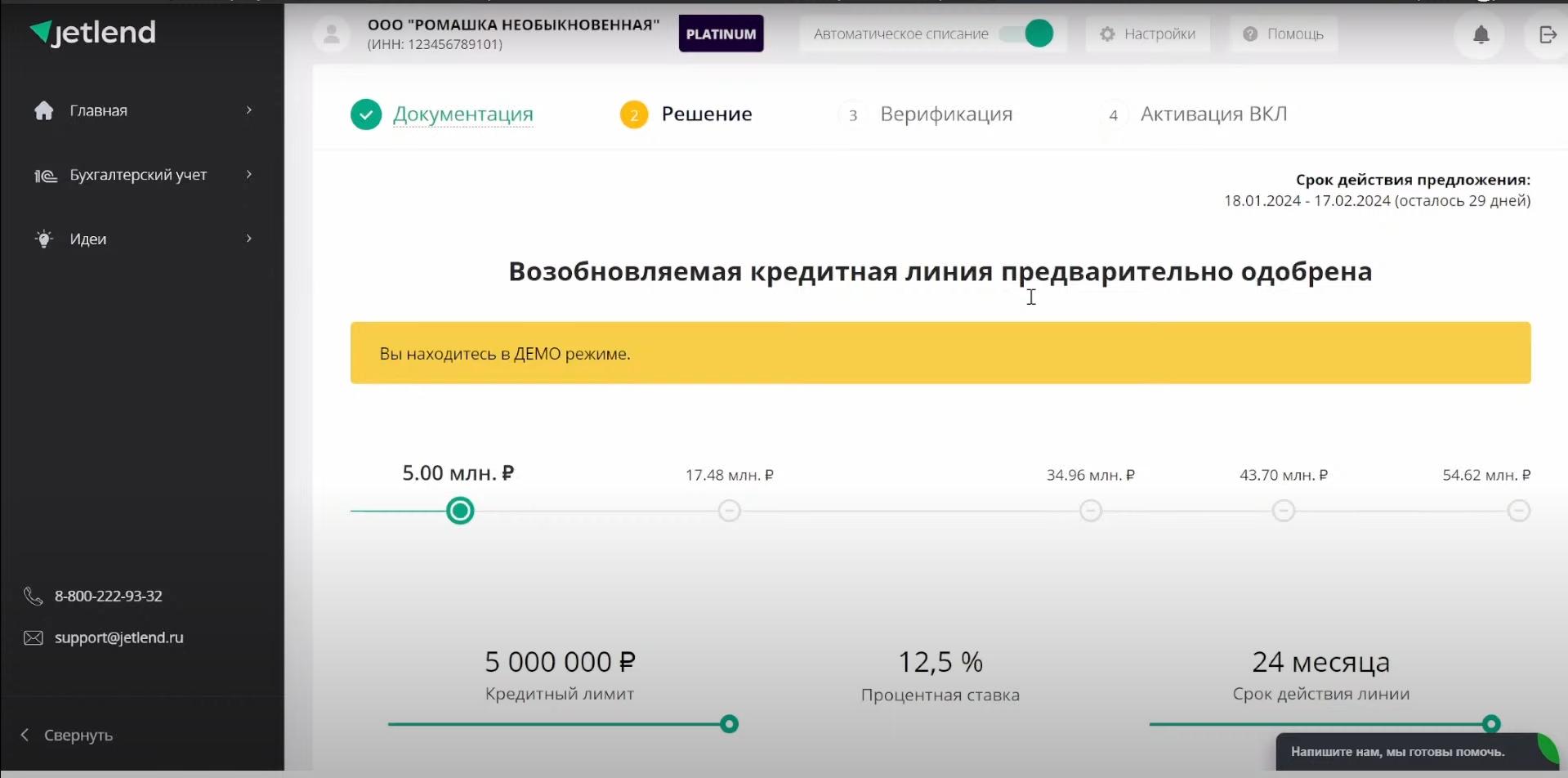Click the credit amount slider track
Image resolution: width=1568 pixels, height=778 pixels.
[940, 511]
